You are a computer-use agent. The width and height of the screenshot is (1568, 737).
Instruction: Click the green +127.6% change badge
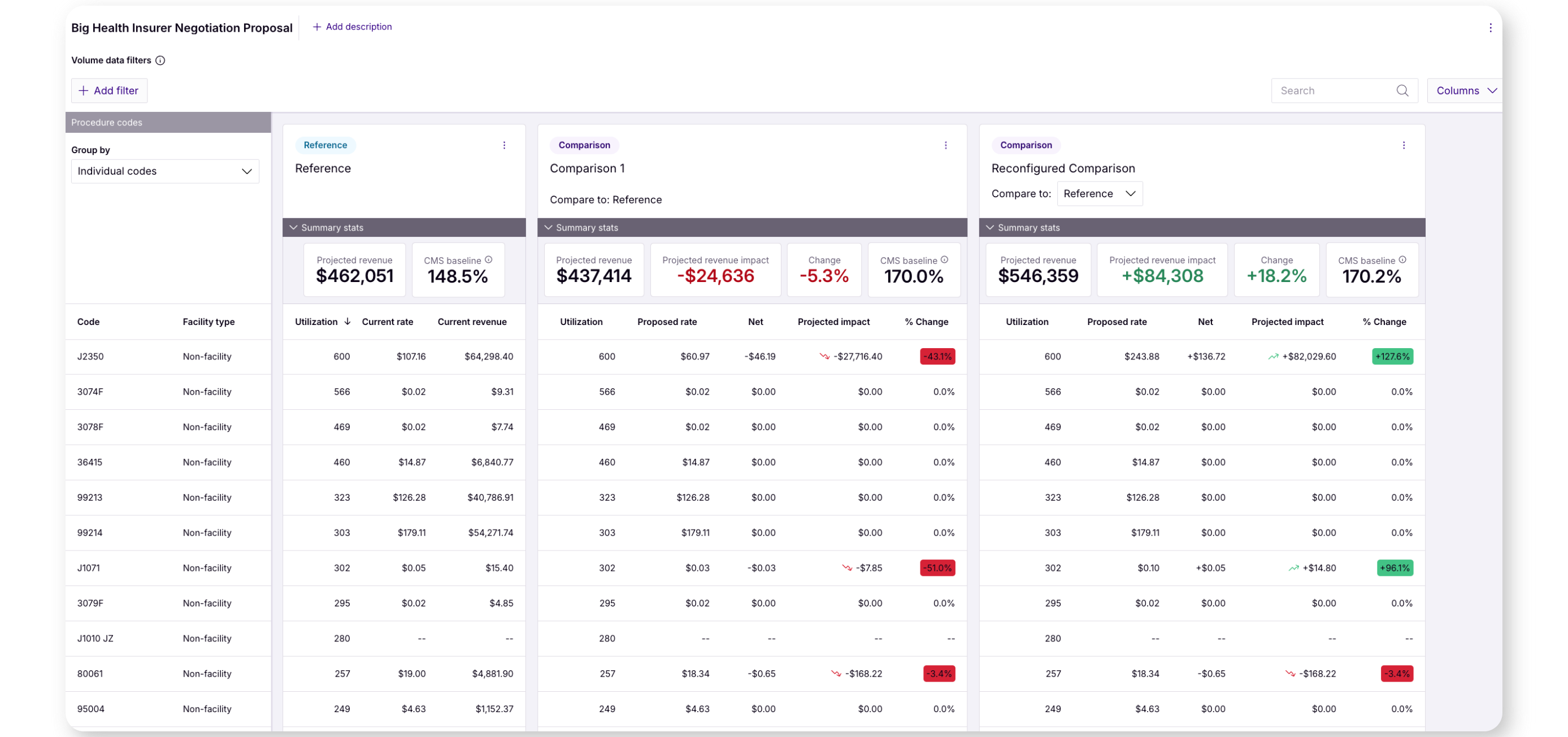point(1392,356)
